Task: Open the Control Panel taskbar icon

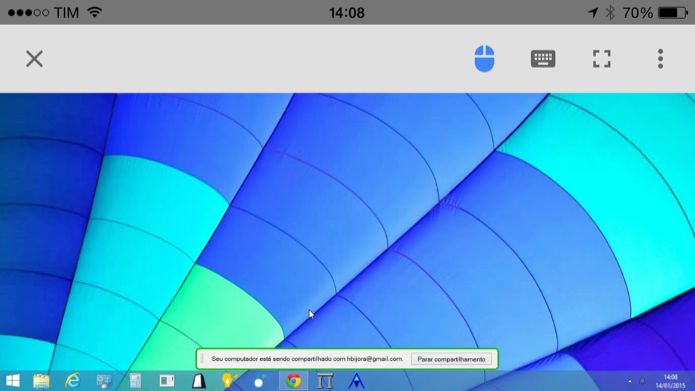Action: tap(104, 381)
